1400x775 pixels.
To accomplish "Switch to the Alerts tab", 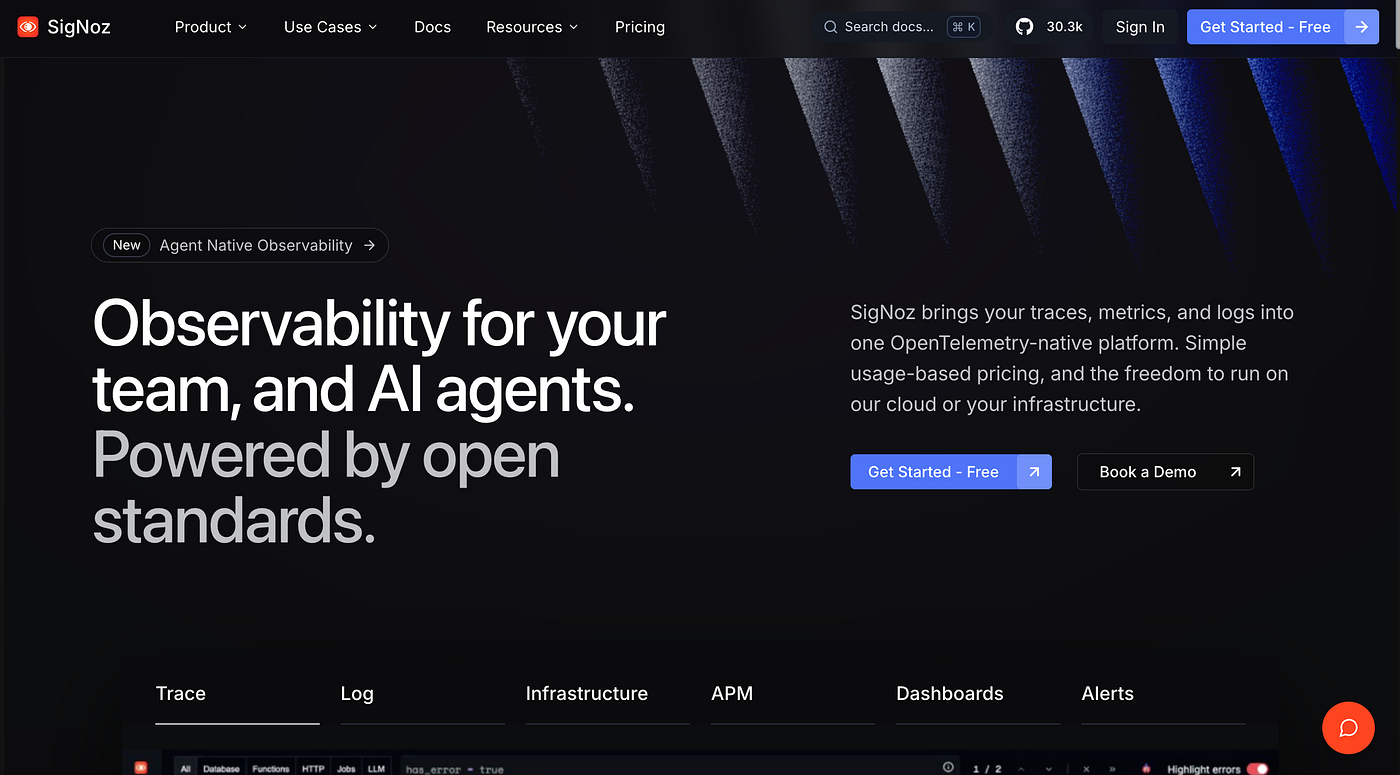I will coord(1163,694).
